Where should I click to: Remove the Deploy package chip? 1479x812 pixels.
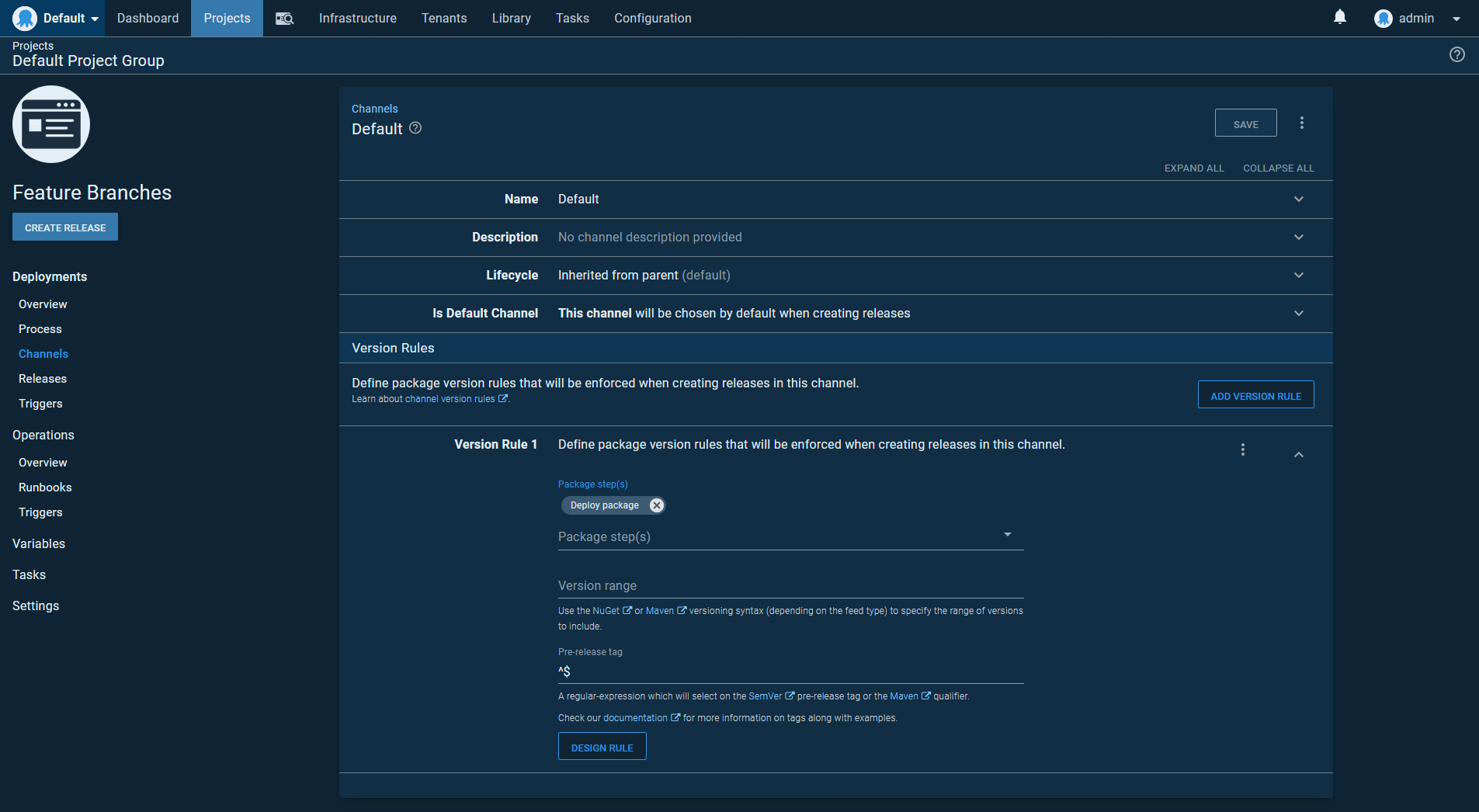click(657, 505)
